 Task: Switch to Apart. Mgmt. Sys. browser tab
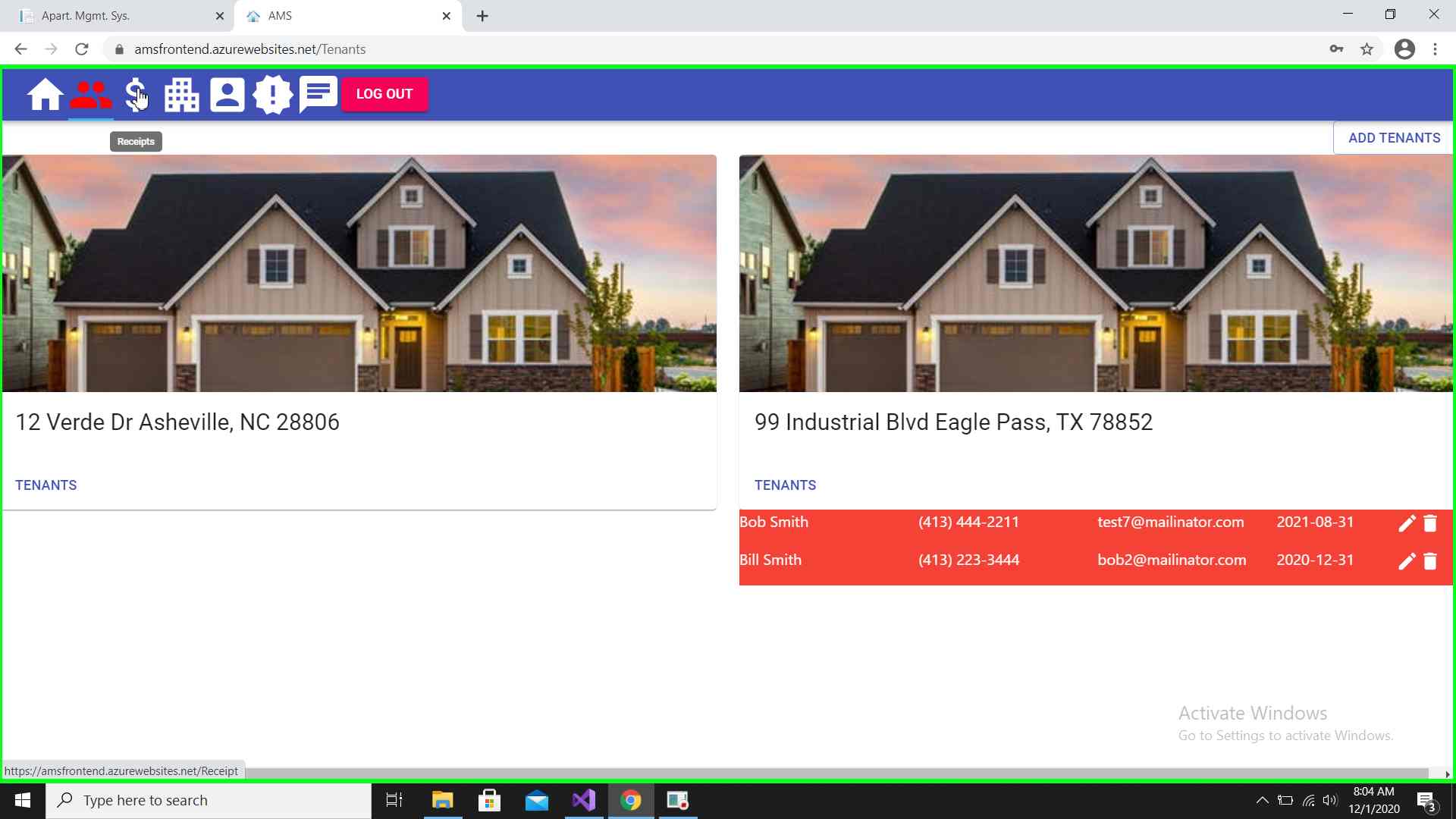(x=118, y=16)
